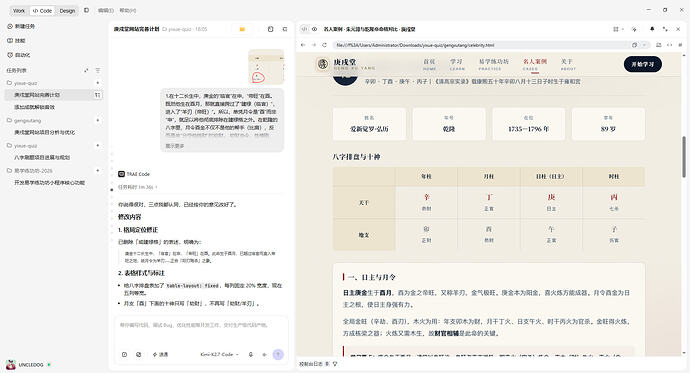
Task: Toggle the sidebar panel icon beside Design
Action: [x=86, y=10]
